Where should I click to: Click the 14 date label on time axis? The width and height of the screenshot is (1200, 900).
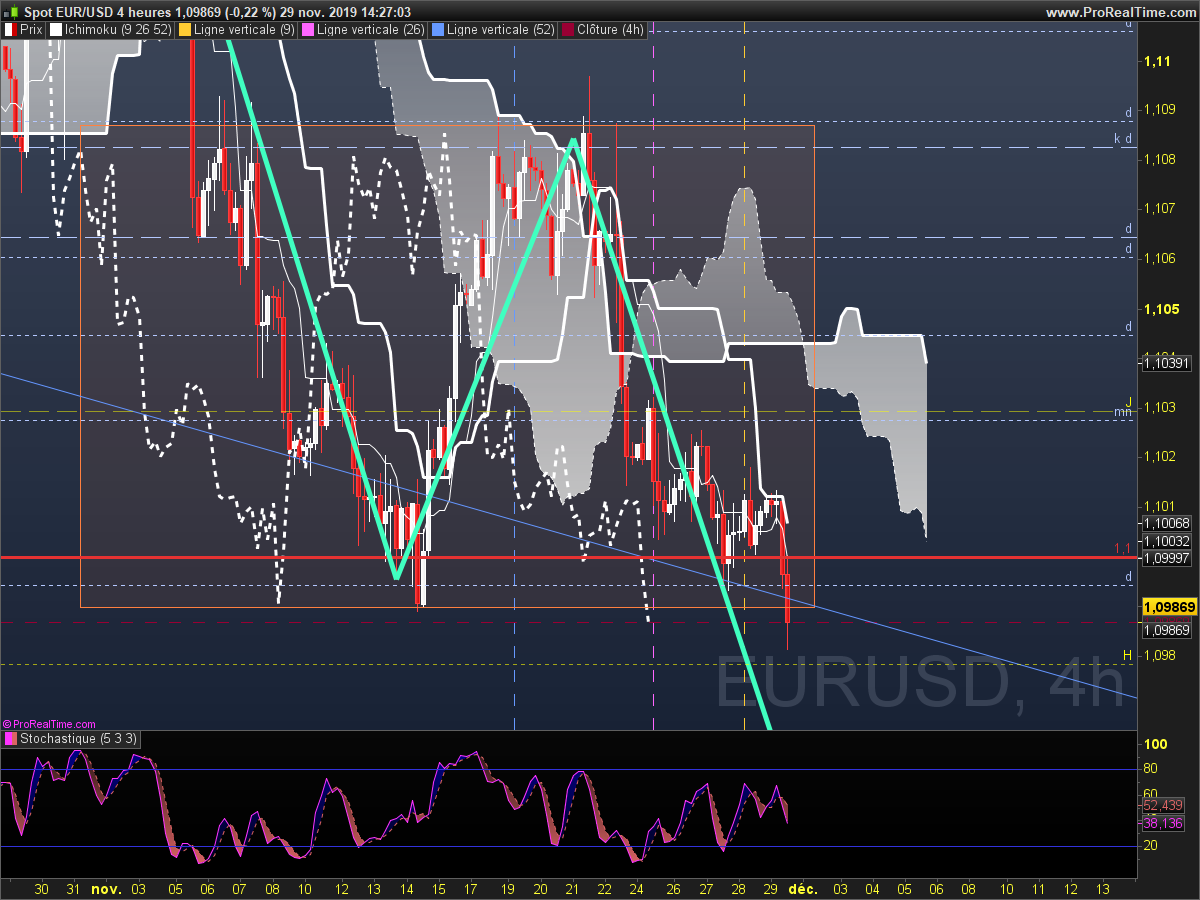pyautogui.click(x=407, y=888)
